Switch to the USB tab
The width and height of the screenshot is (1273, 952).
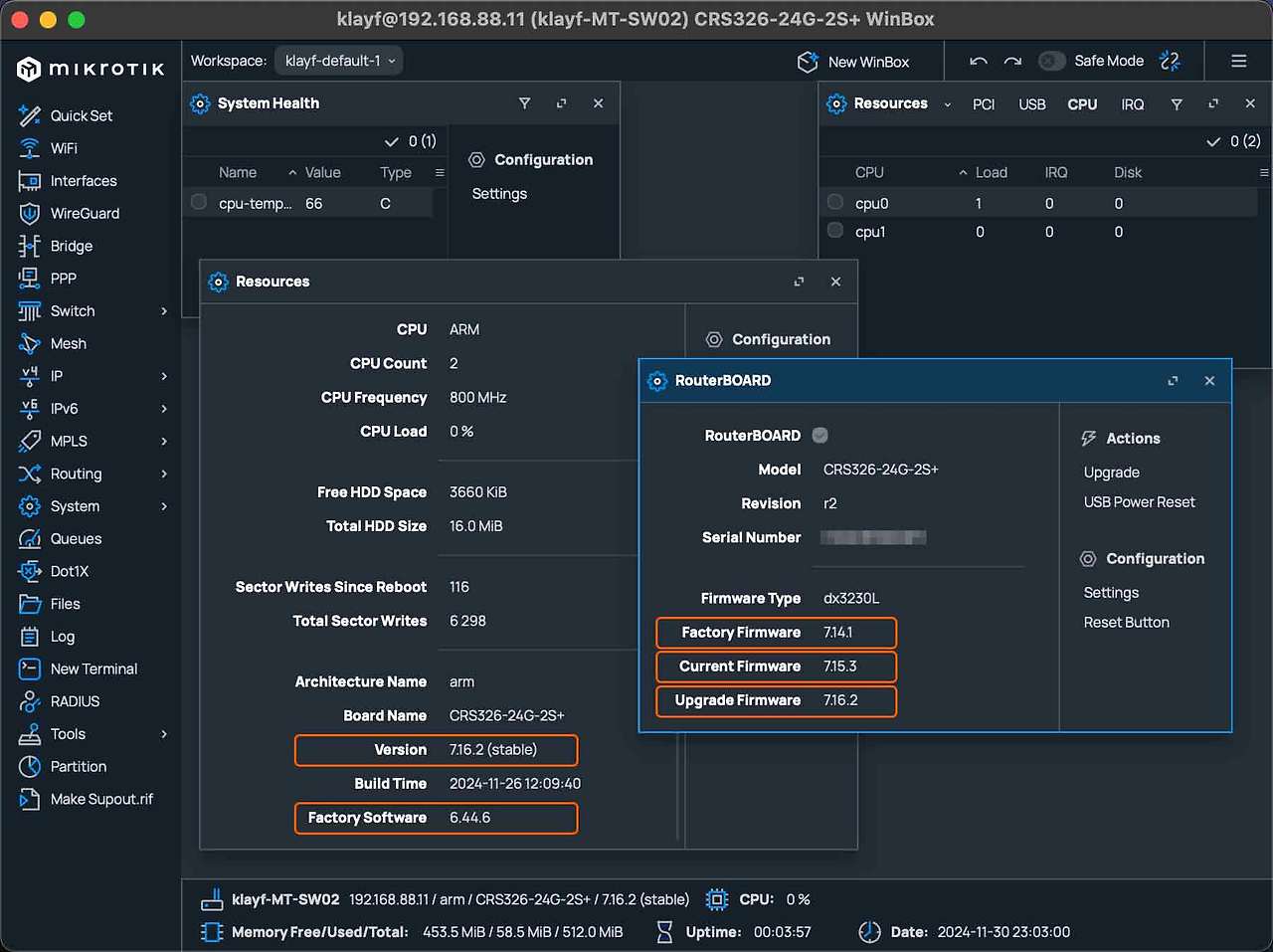[x=1032, y=104]
